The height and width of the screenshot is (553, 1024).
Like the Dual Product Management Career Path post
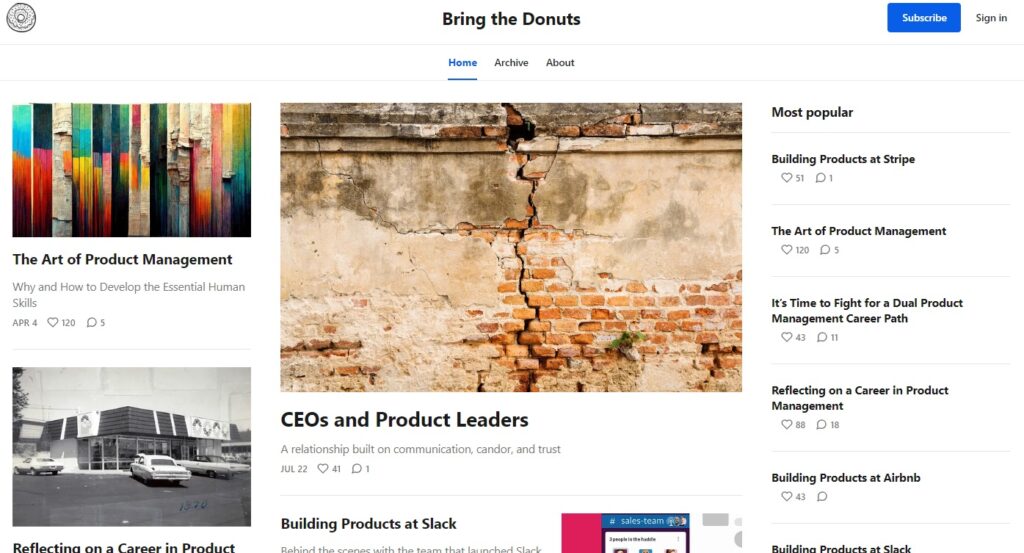click(x=786, y=338)
